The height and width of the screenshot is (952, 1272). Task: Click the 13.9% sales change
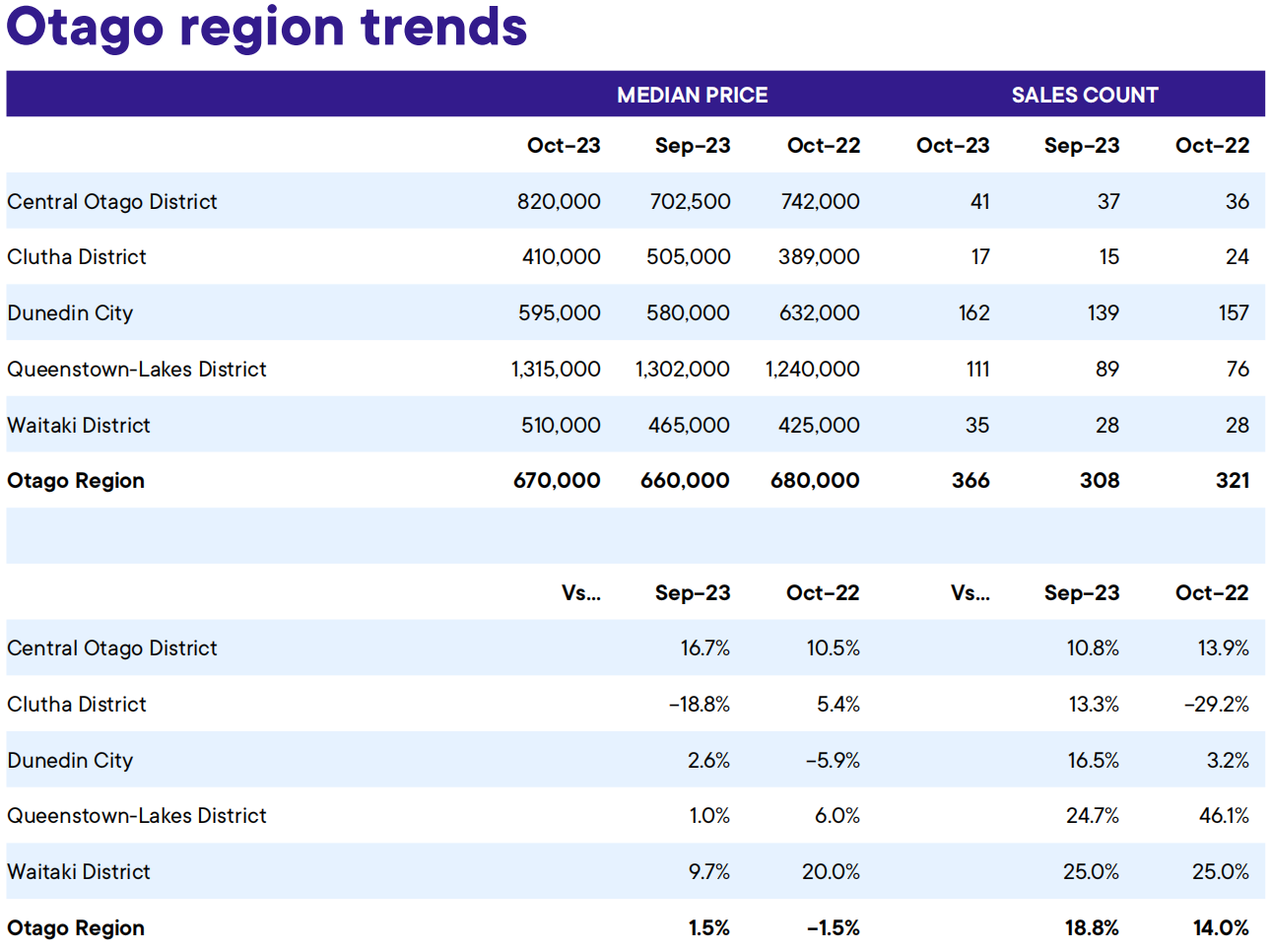[x=1224, y=647]
